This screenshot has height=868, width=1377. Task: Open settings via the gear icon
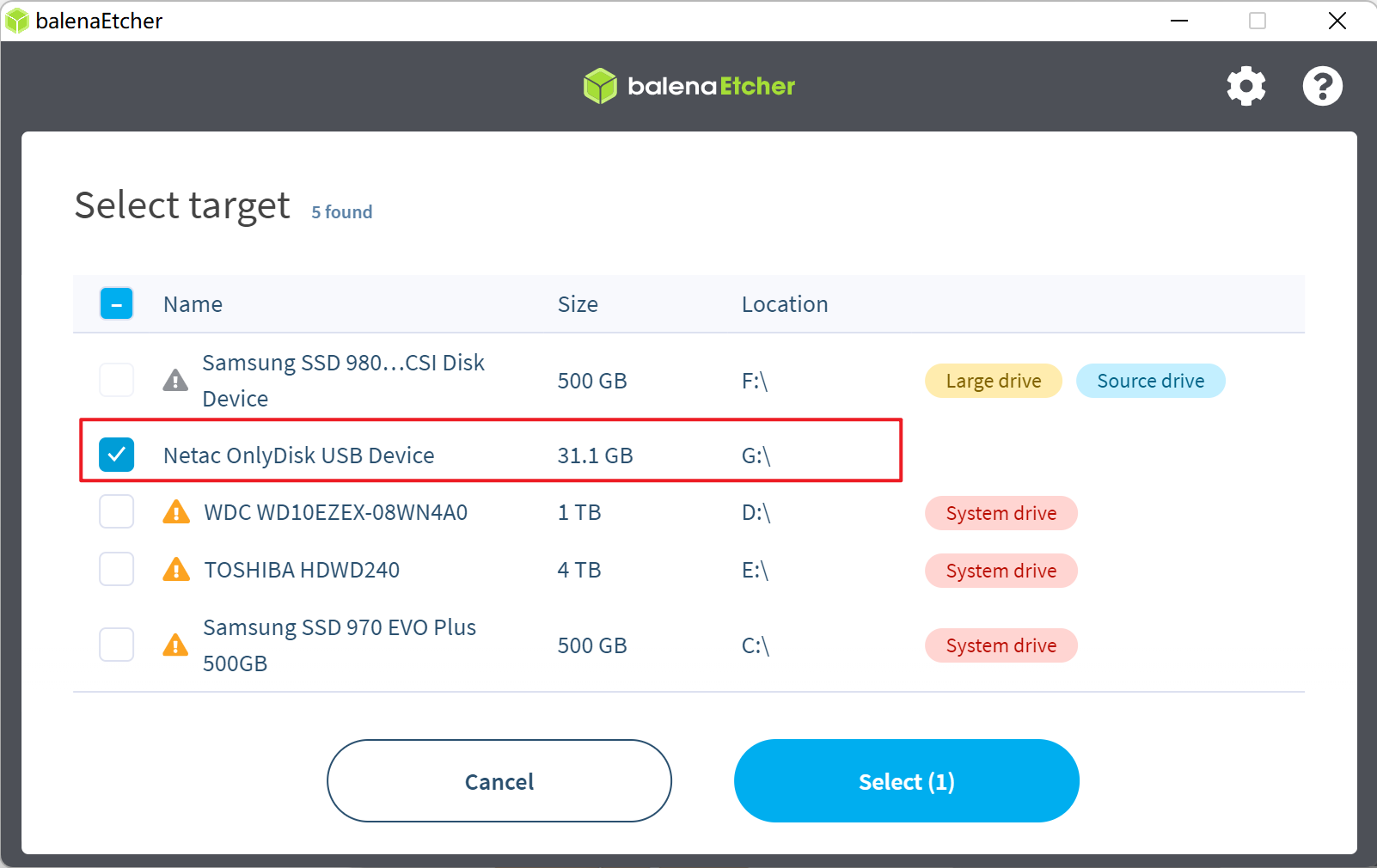click(x=1245, y=86)
